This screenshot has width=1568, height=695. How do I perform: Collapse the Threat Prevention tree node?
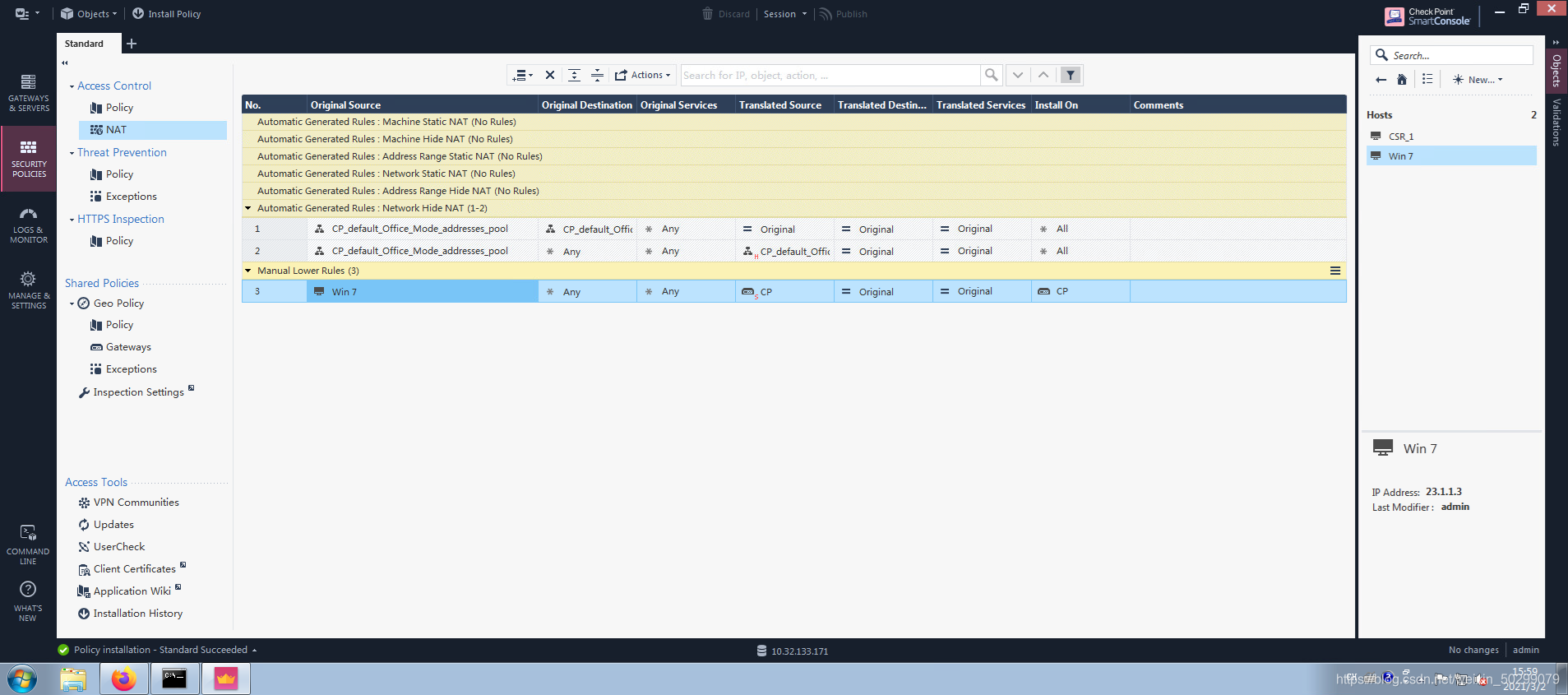[72, 153]
